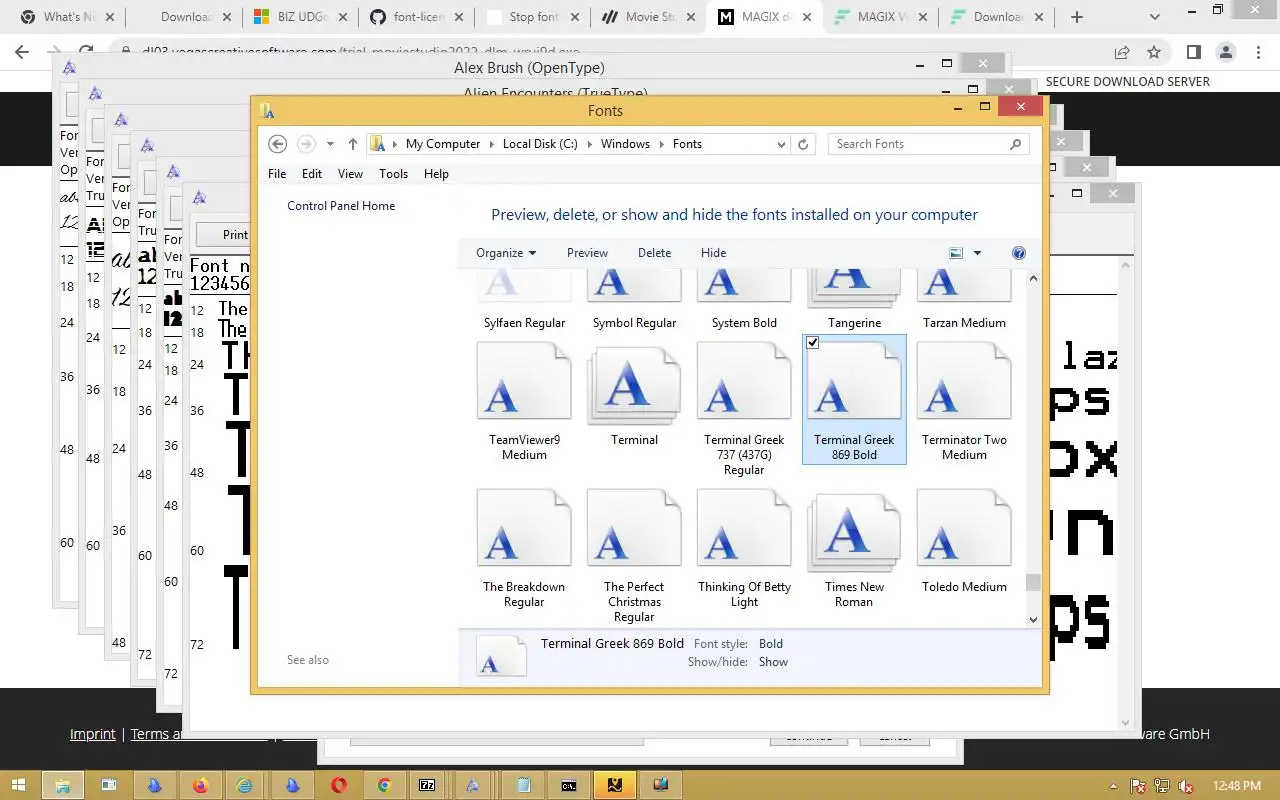Click the Fonts breadcrumb in address bar
This screenshot has width=1280, height=800.
tap(687, 144)
